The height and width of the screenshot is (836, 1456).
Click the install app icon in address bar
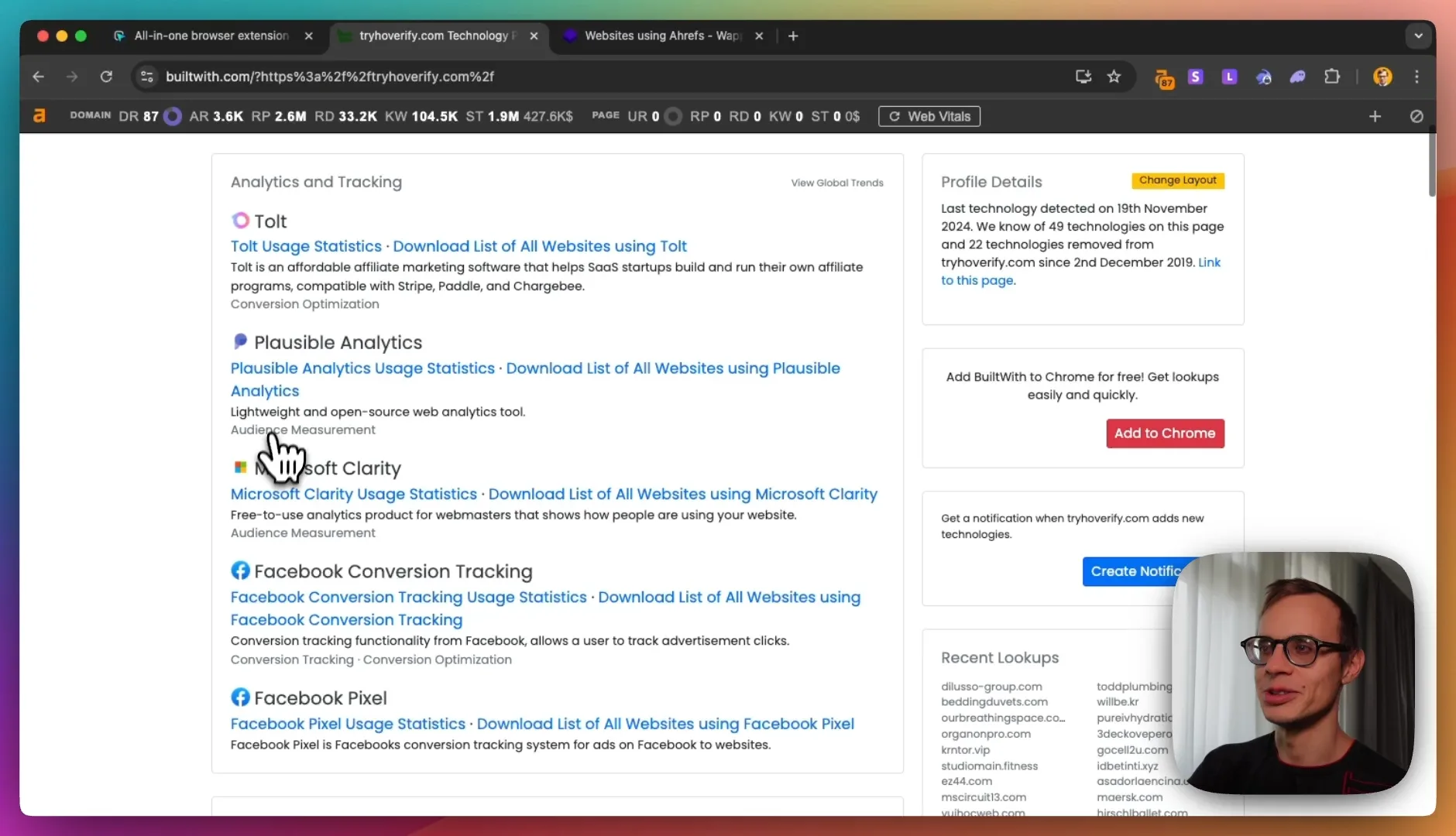click(1083, 77)
